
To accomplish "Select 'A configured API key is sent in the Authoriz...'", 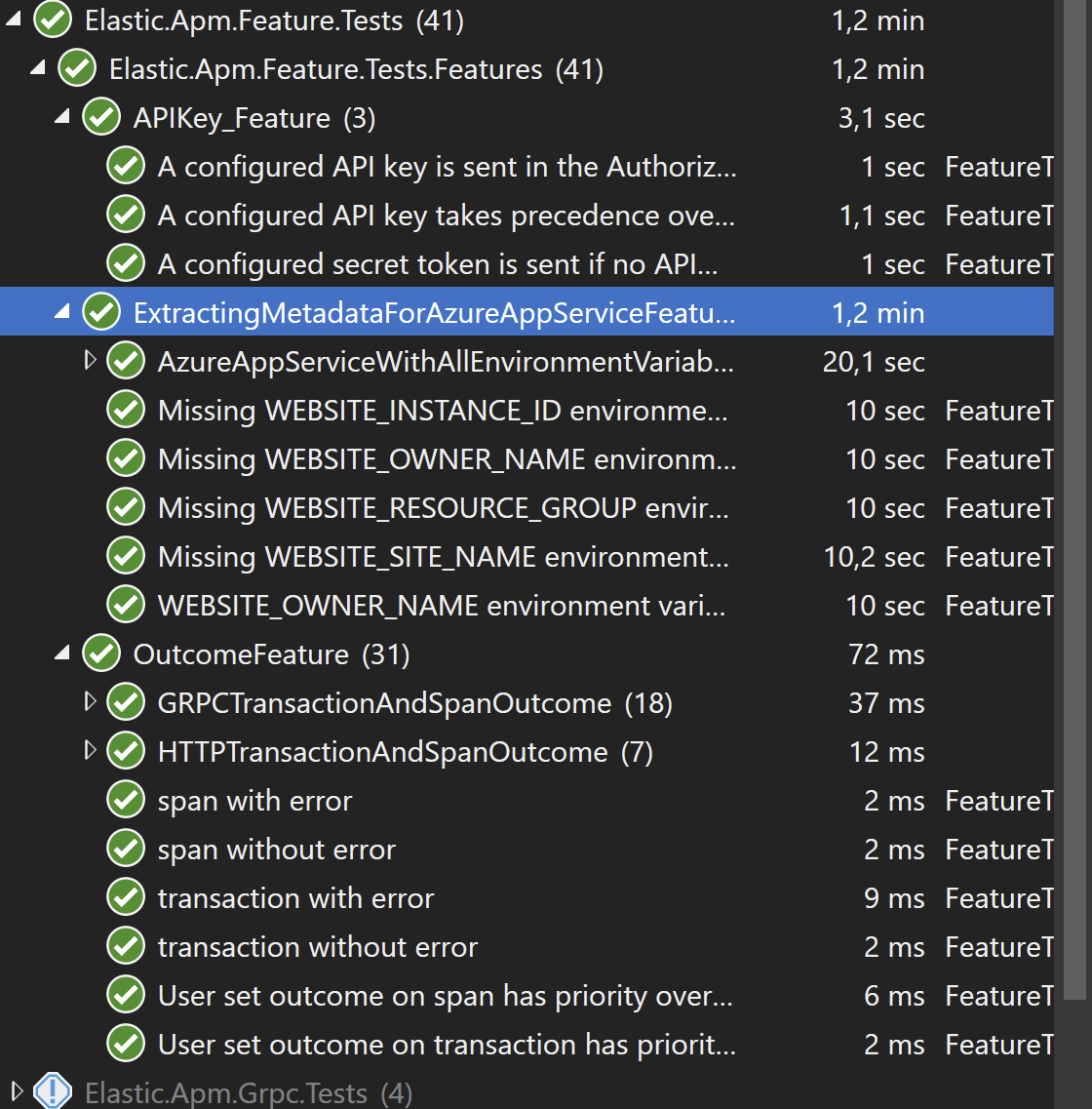I will [447, 168].
